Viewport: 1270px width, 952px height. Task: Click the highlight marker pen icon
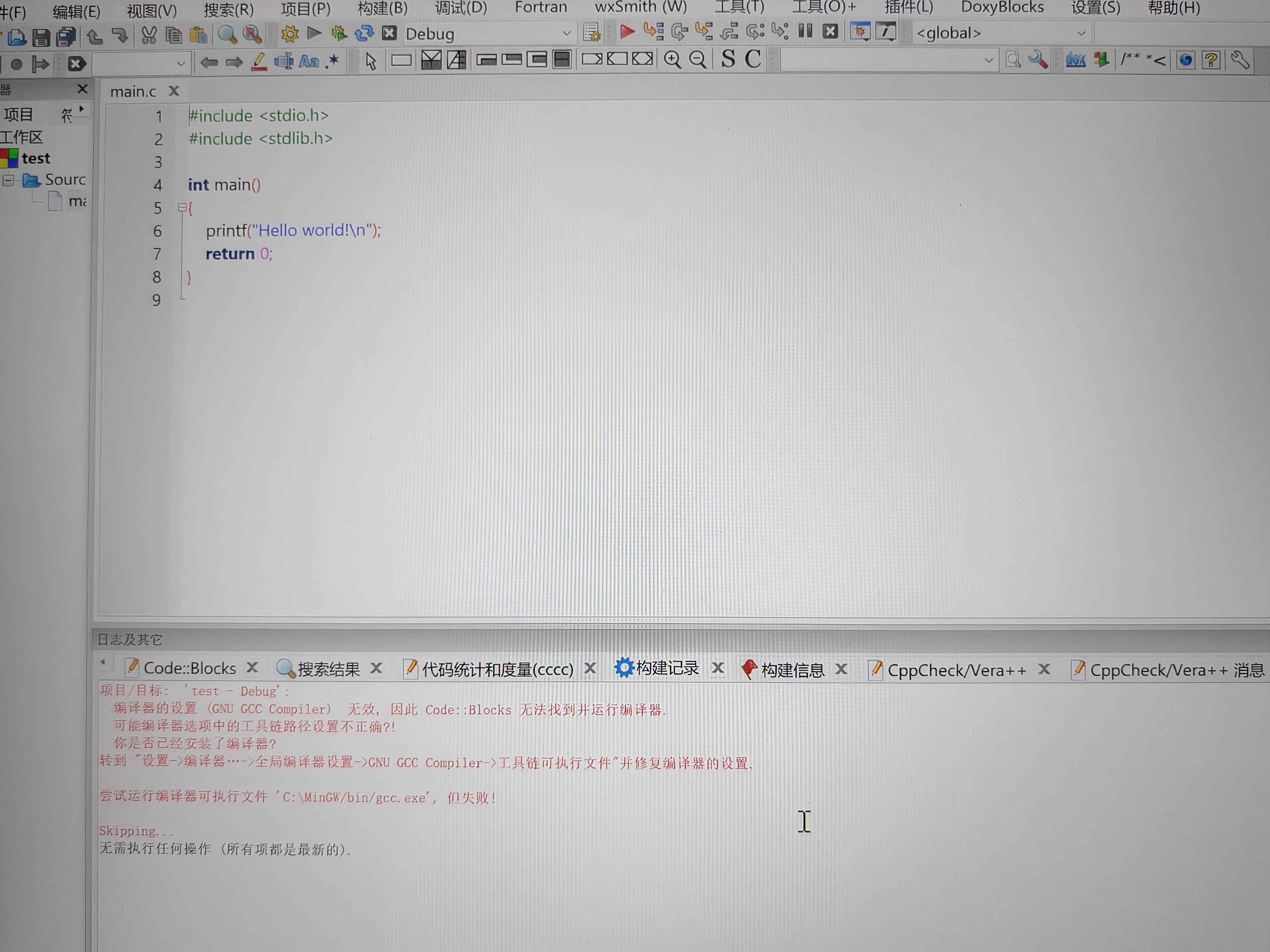tap(259, 61)
